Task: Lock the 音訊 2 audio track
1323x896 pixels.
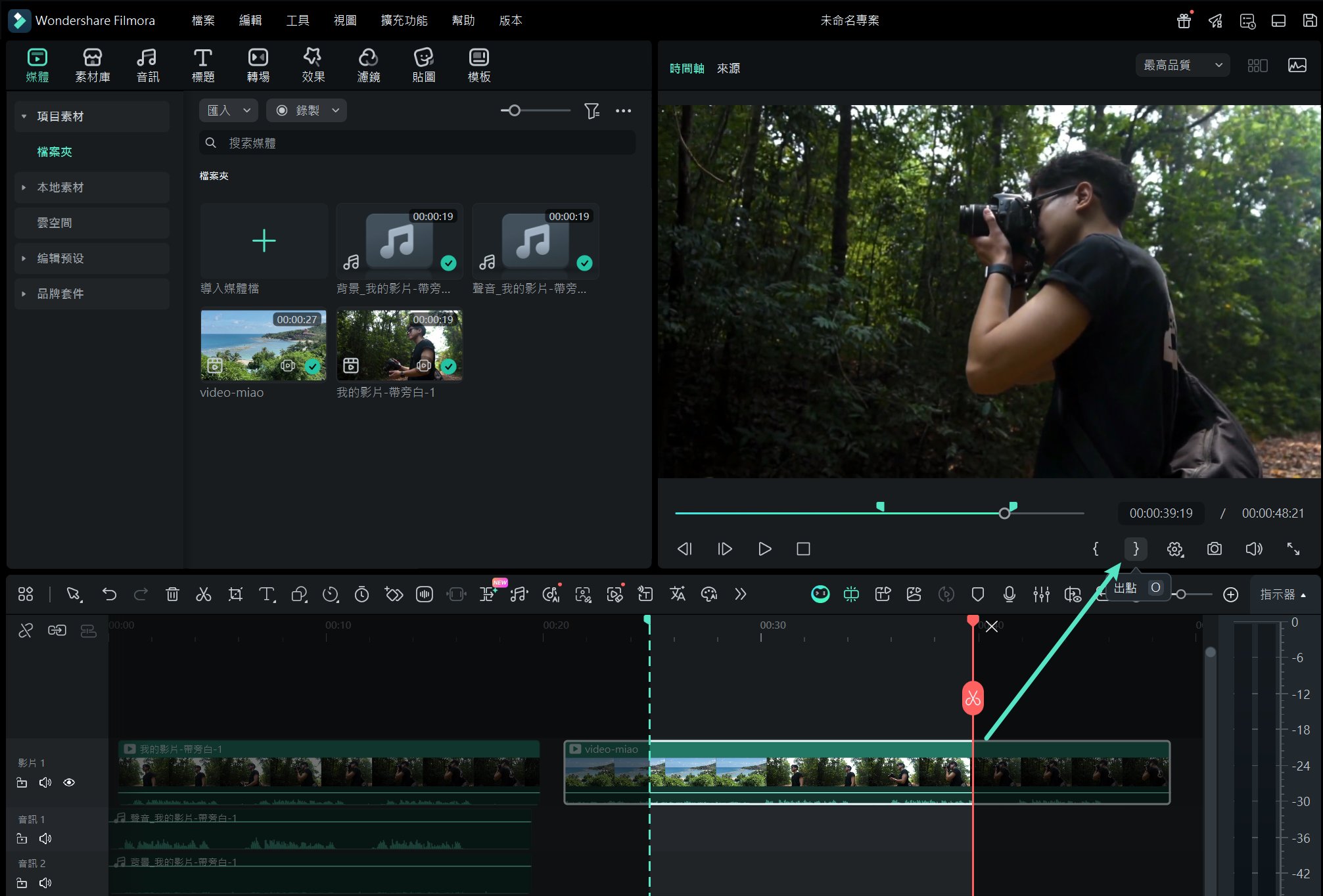Action: [x=22, y=883]
